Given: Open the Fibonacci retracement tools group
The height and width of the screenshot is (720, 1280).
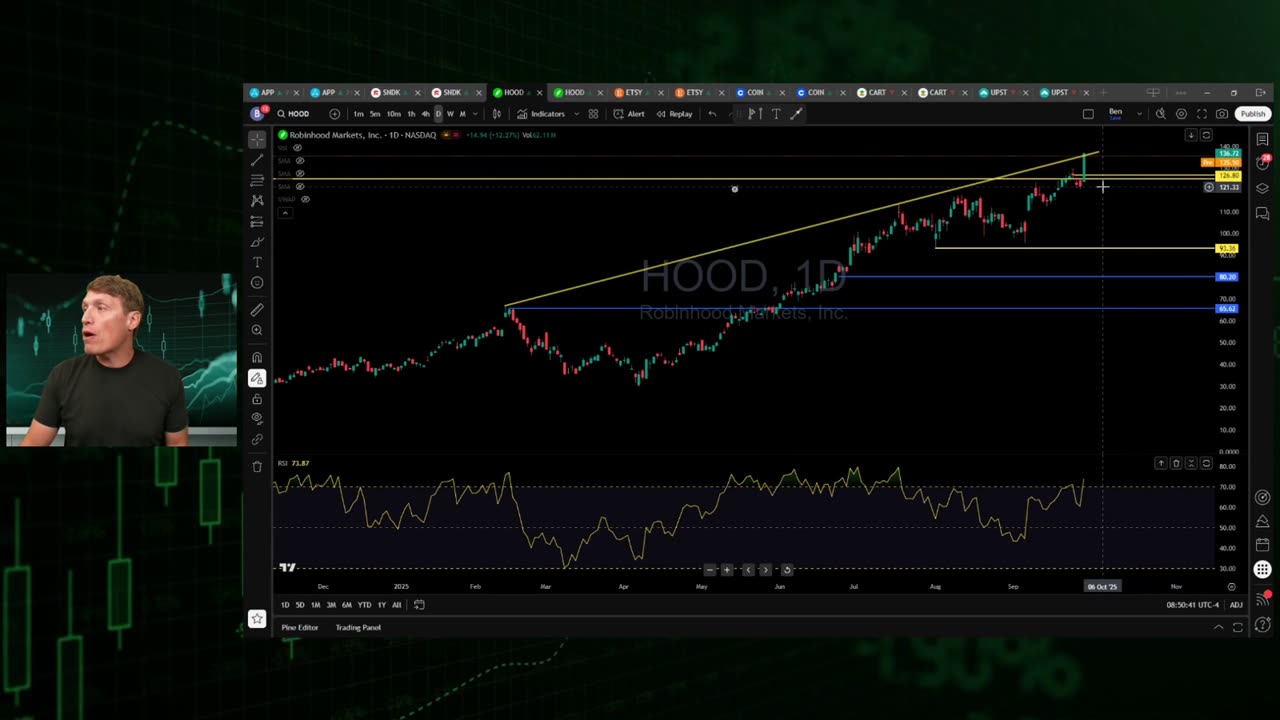Looking at the screenshot, I should [257, 181].
